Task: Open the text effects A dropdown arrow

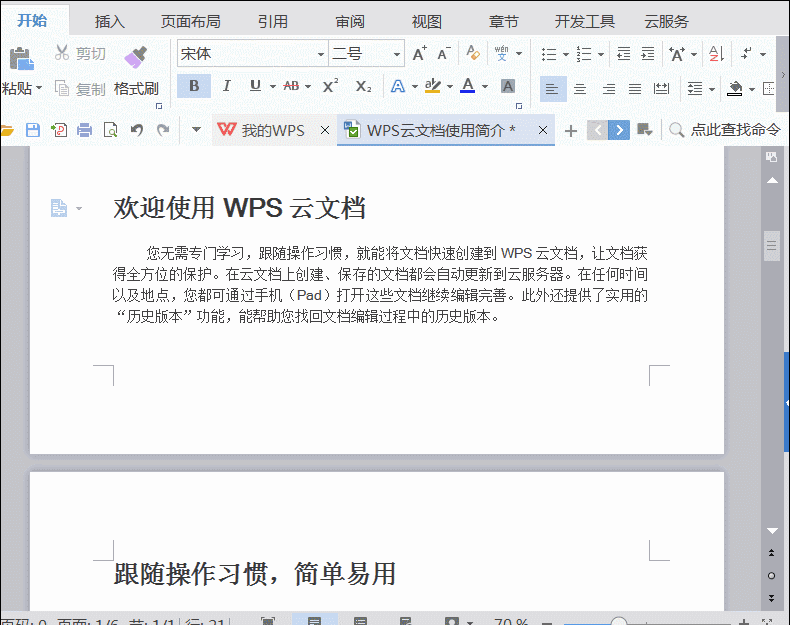Action: [415, 87]
